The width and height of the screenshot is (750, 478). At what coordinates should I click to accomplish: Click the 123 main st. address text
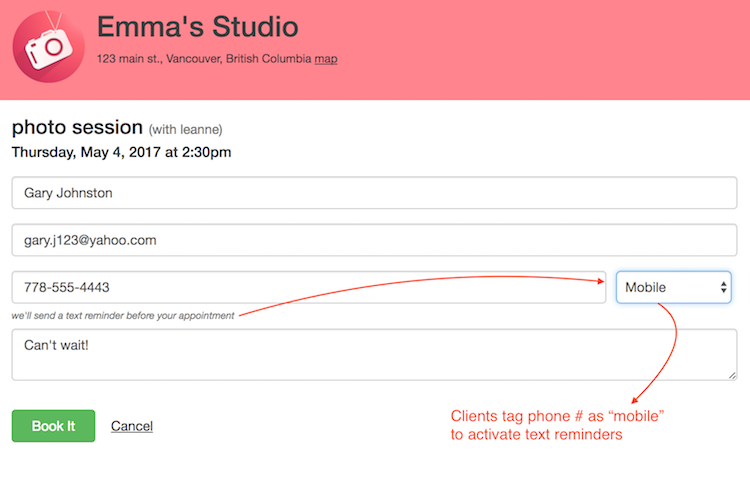coord(204,59)
